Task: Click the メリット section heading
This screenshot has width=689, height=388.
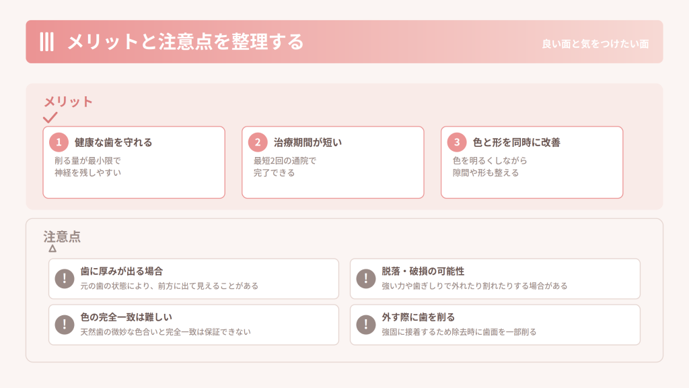Action: (68, 102)
